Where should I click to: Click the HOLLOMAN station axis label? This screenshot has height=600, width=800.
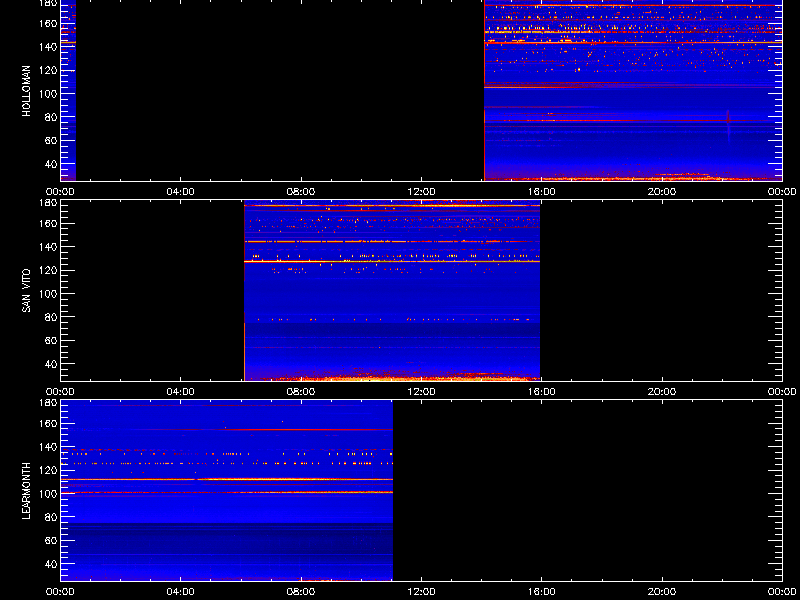pyautogui.click(x=27, y=91)
